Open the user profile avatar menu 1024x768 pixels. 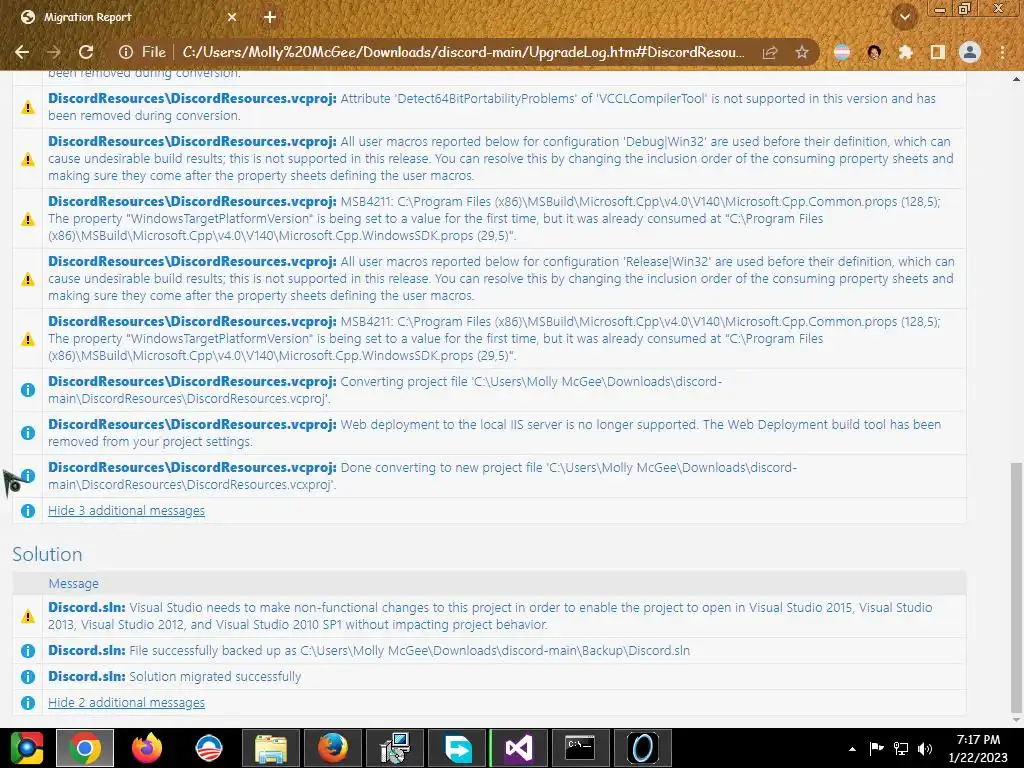click(x=970, y=52)
